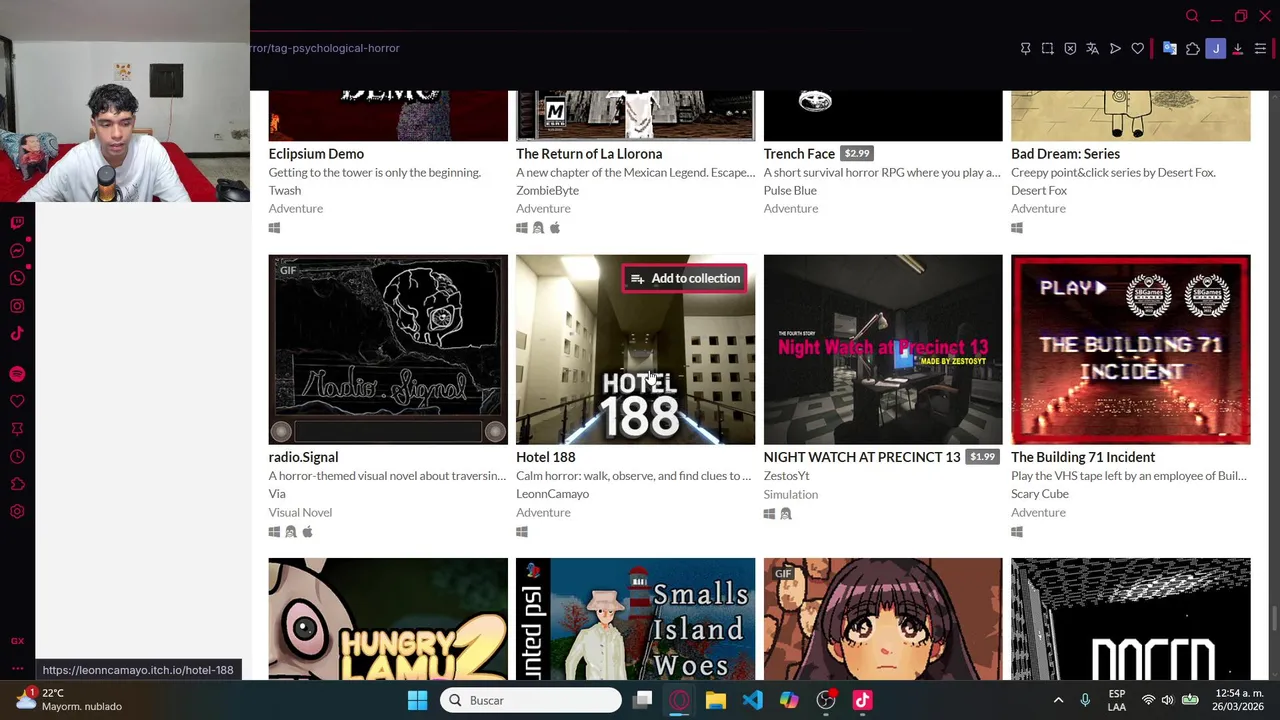Bookmark this page with the heart icon
The image size is (1280, 720).
click(1137, 48)
